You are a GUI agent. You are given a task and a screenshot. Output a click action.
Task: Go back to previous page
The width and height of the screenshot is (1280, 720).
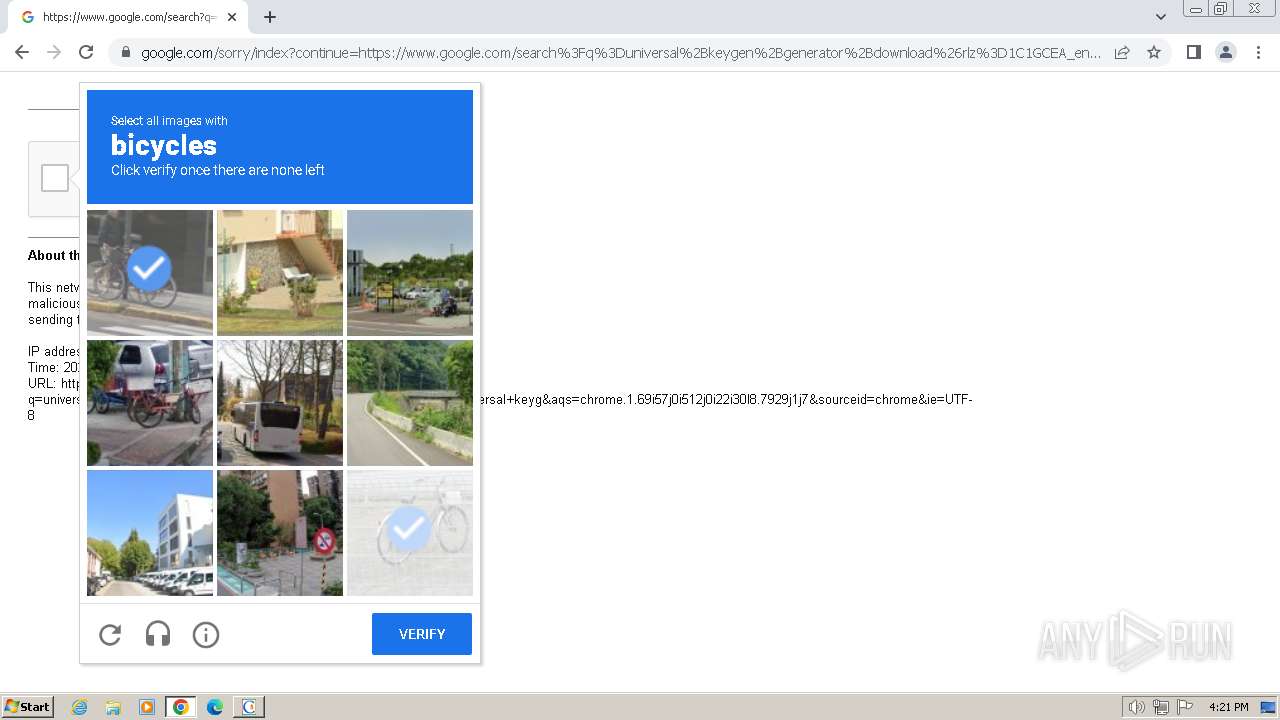point(22,52)
